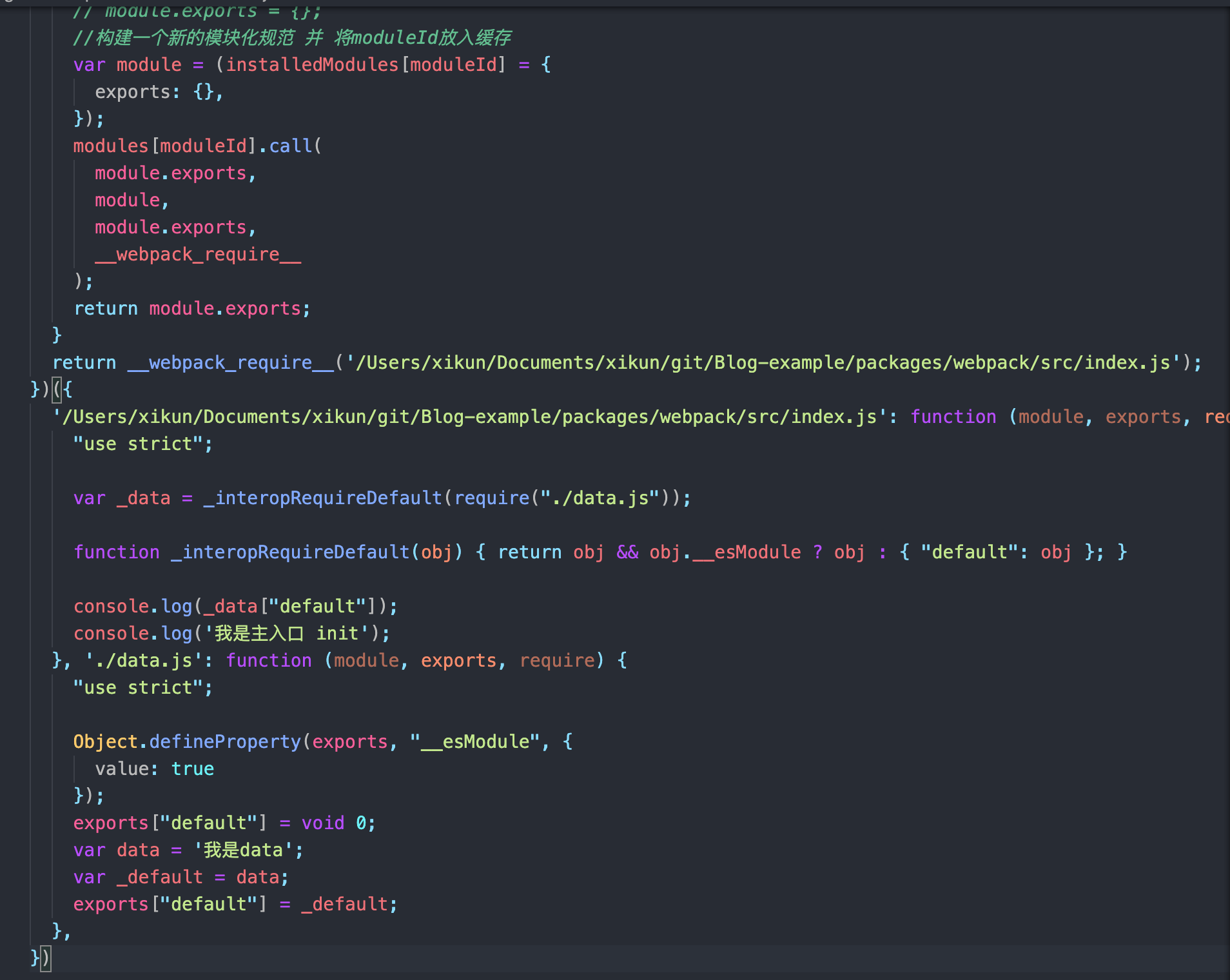
Task: Place cursor at final '})' closing line
Action: 40,958
